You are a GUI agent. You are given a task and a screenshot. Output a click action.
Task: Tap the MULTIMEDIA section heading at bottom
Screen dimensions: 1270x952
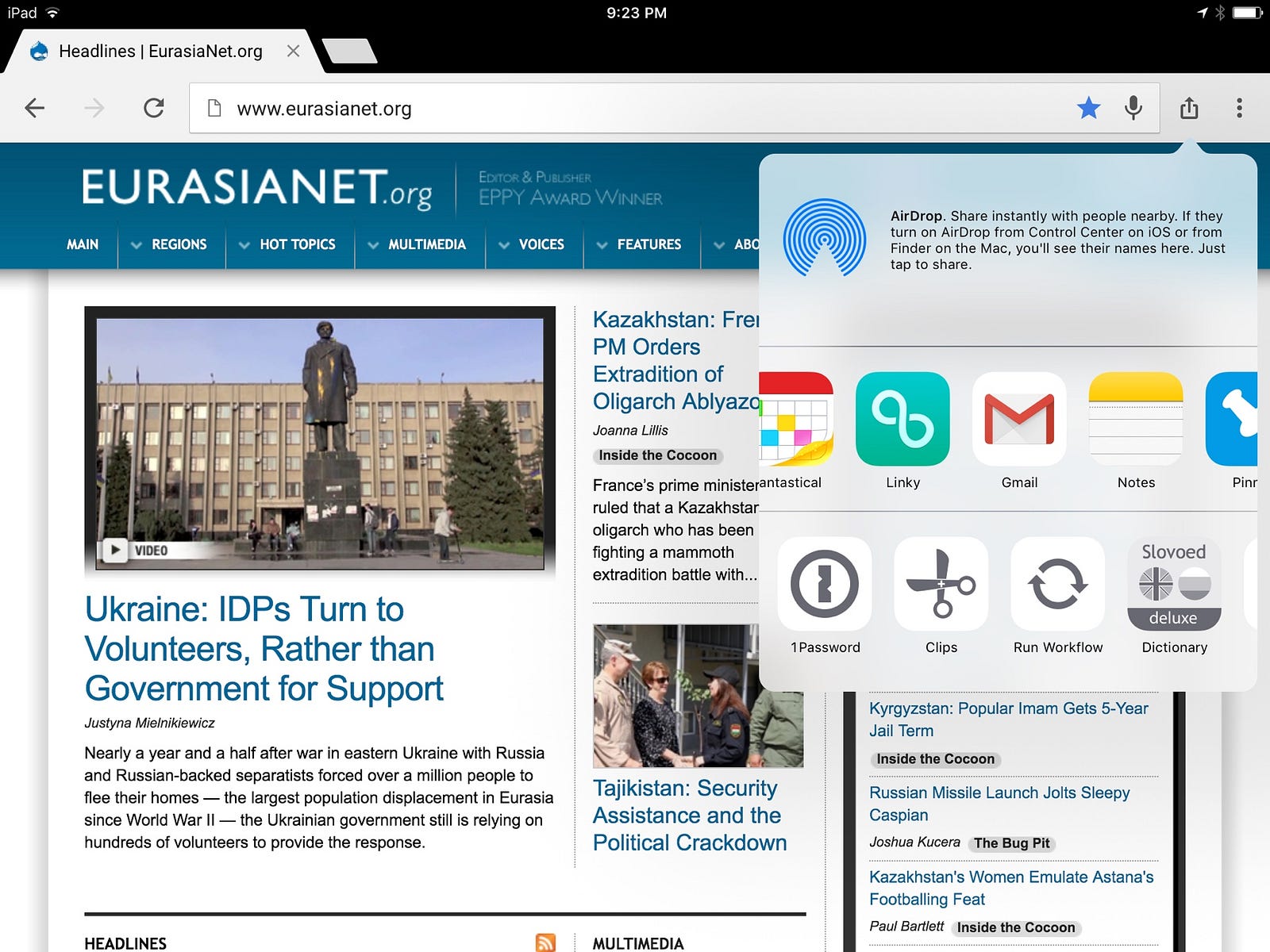(638, 943)
